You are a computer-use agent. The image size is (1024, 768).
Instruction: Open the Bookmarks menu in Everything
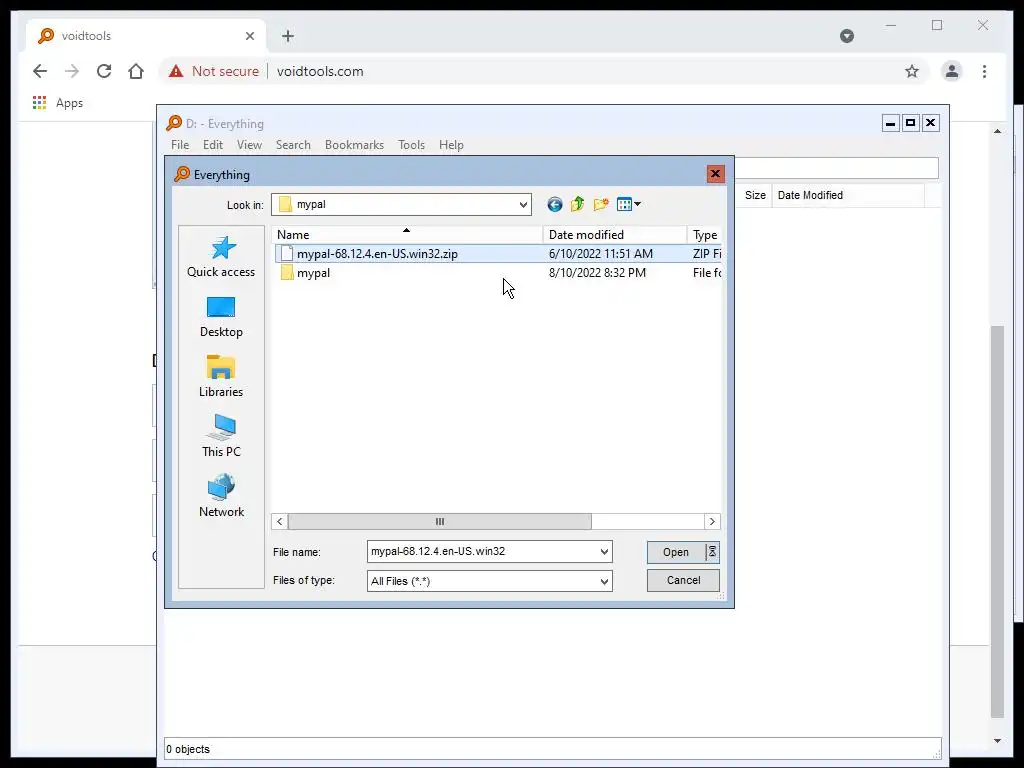pos(354,145)
